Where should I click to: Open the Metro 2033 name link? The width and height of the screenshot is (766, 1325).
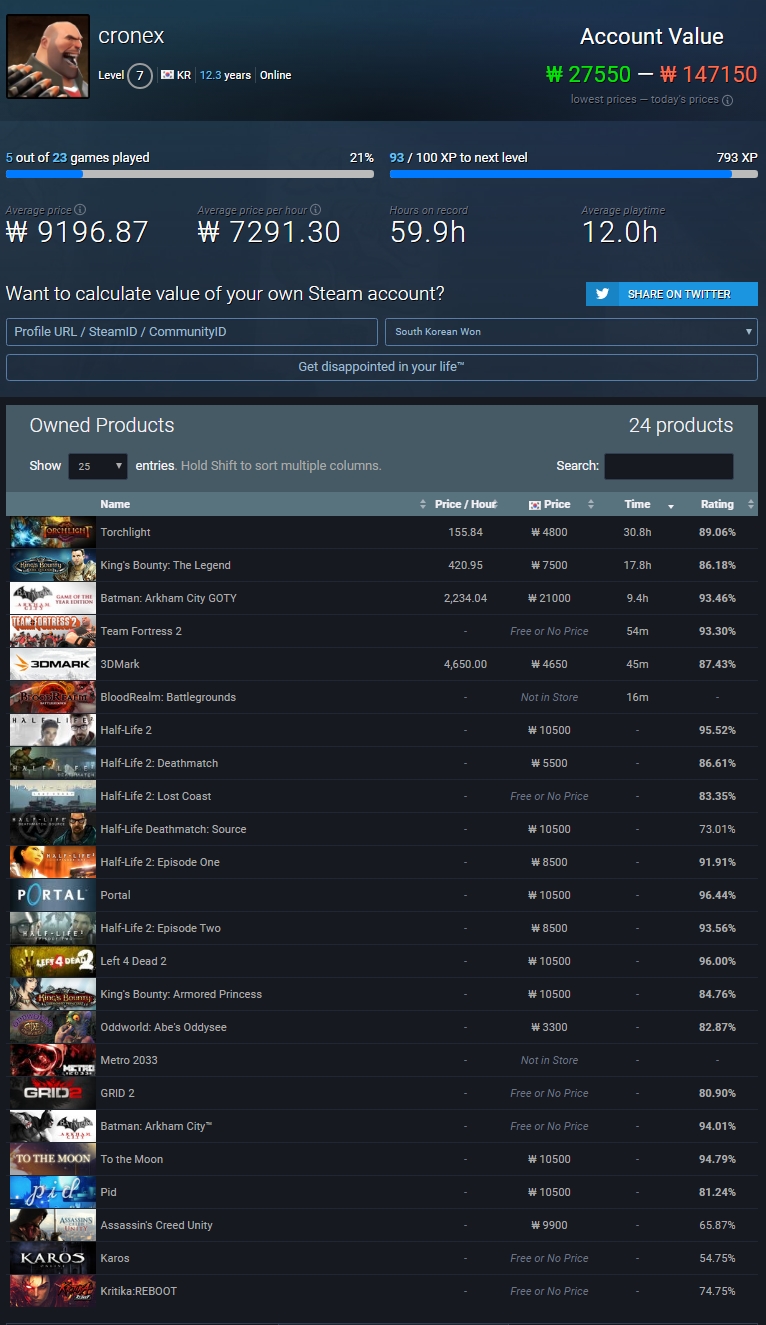point(129,1060)
